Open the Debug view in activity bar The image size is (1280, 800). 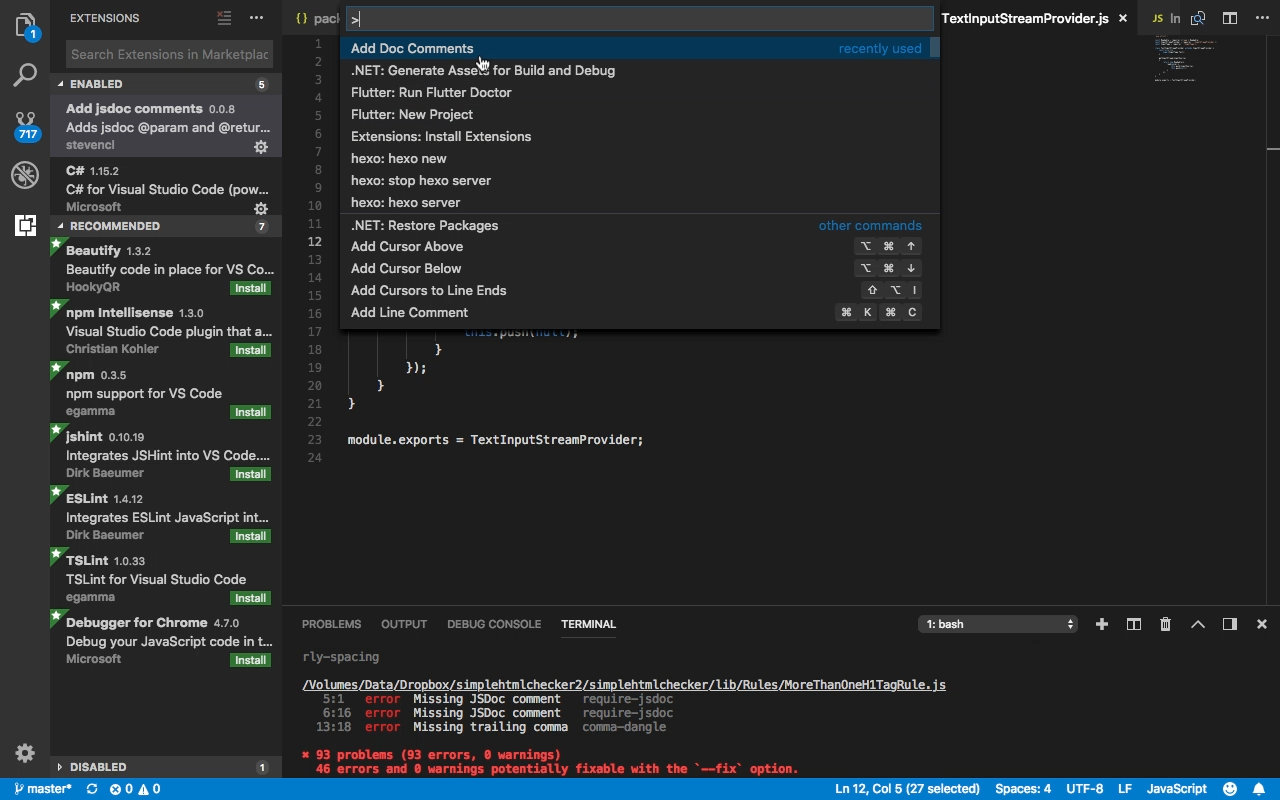coord(25,175)
